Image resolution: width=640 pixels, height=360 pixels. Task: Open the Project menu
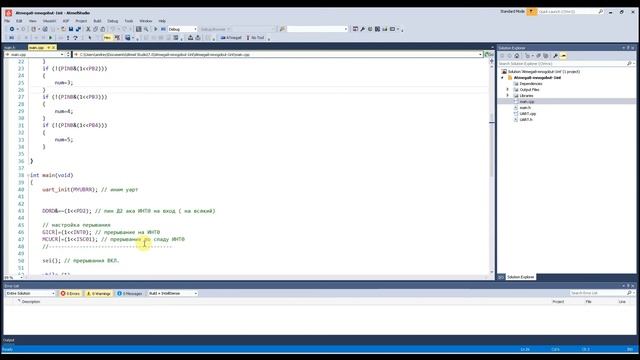pos(81,21)
